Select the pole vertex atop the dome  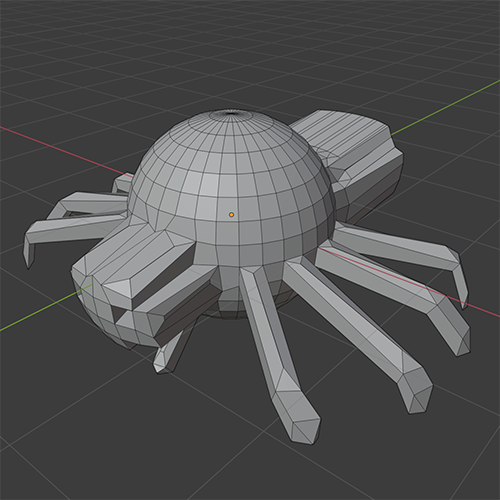coord(230,113)
